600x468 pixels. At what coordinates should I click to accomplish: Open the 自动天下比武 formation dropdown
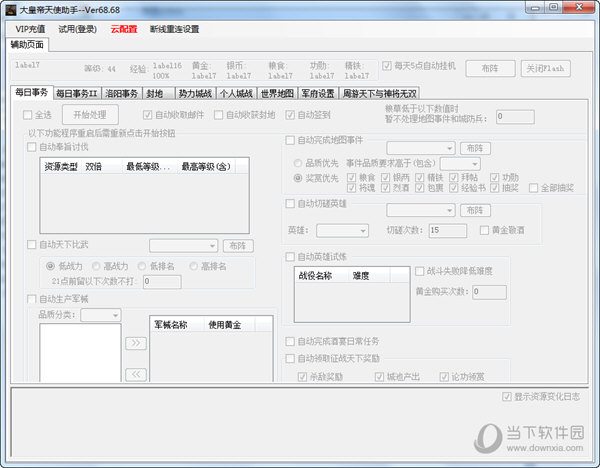coord(184,246)
